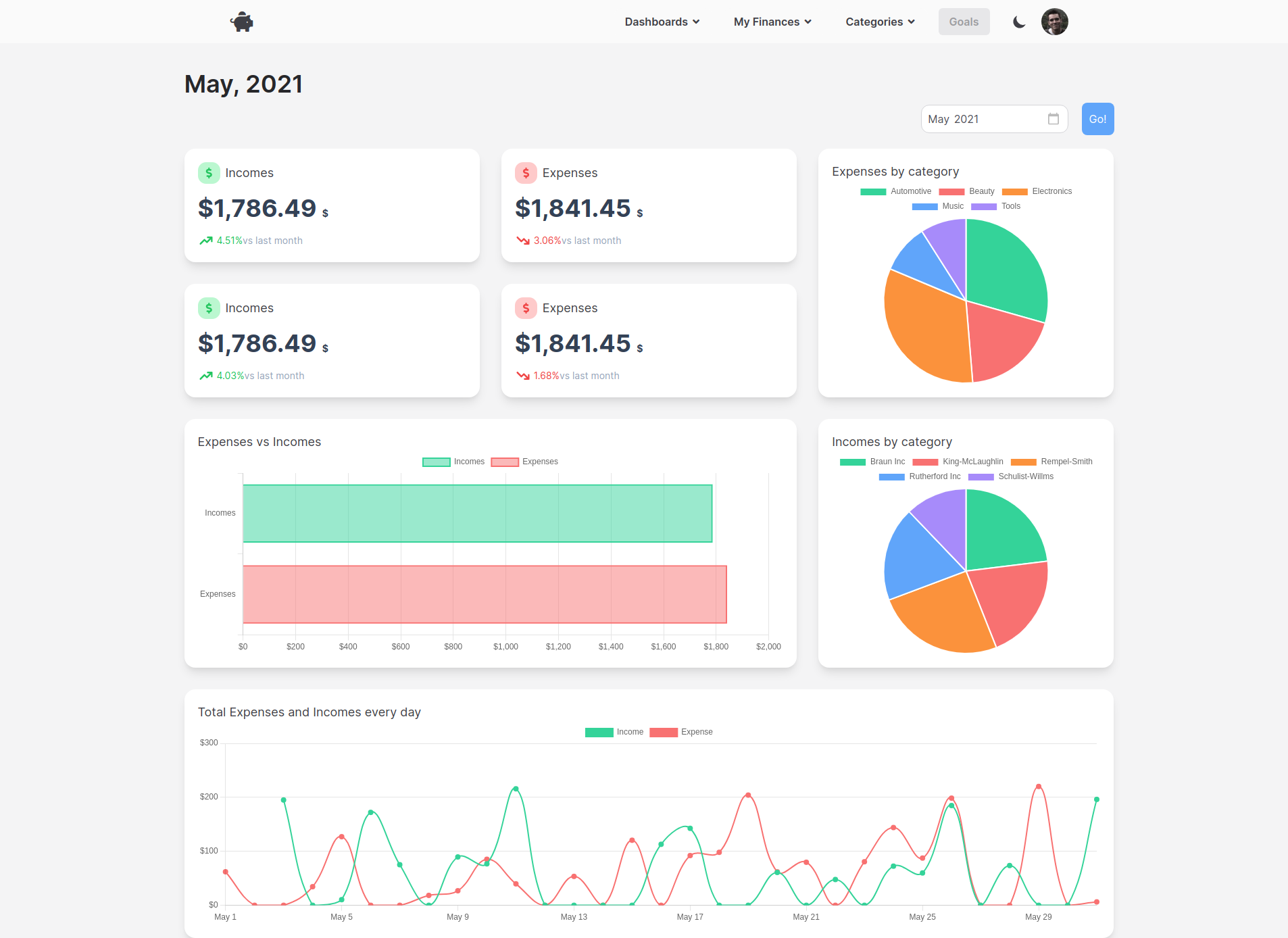Click the $1,000 axis label in bar chart
This screenshot has height=938, width=1288.
click(505, 647)
